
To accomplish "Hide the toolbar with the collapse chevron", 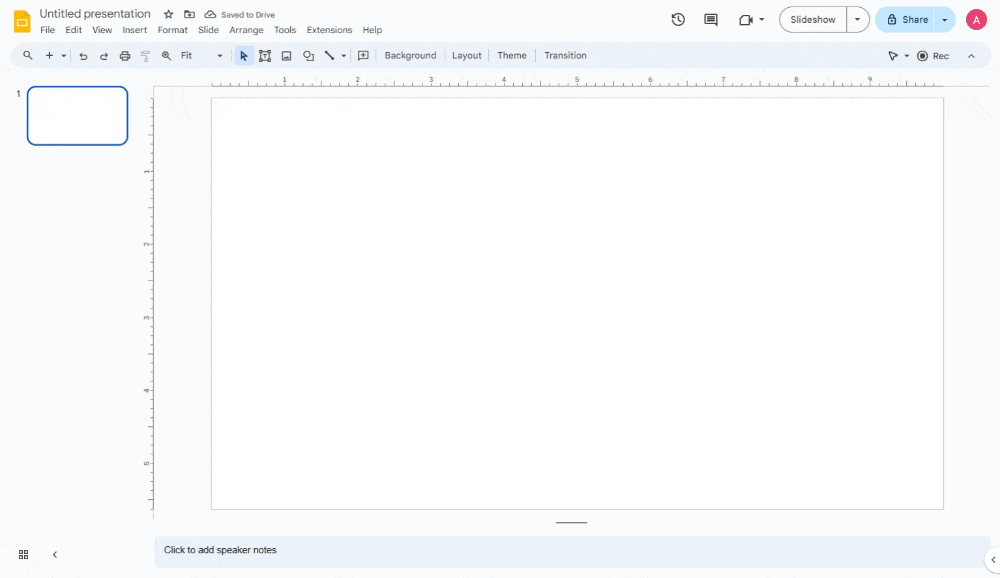I will 971,55.
